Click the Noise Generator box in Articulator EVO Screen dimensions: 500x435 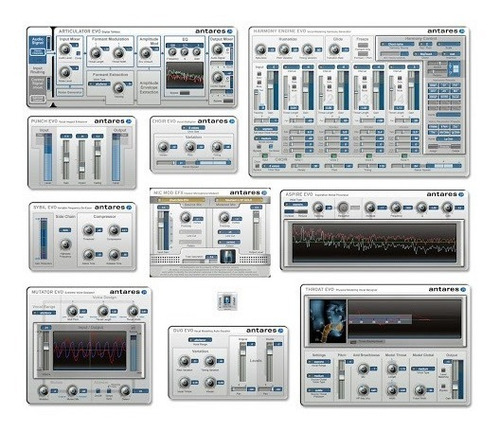(69, 93)
